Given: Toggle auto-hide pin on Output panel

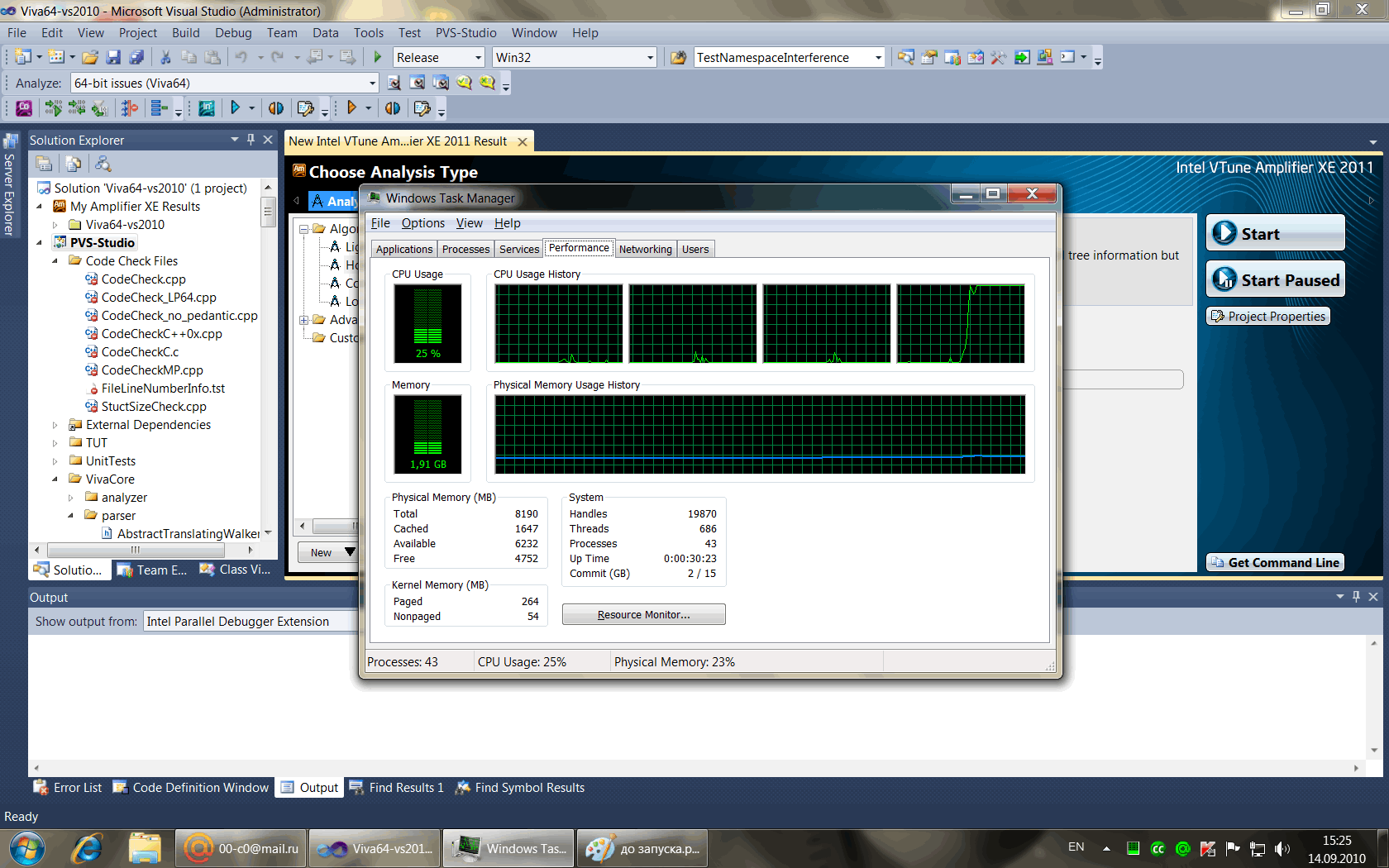Looking at the screenshot, I should (x=1356, y=596).
